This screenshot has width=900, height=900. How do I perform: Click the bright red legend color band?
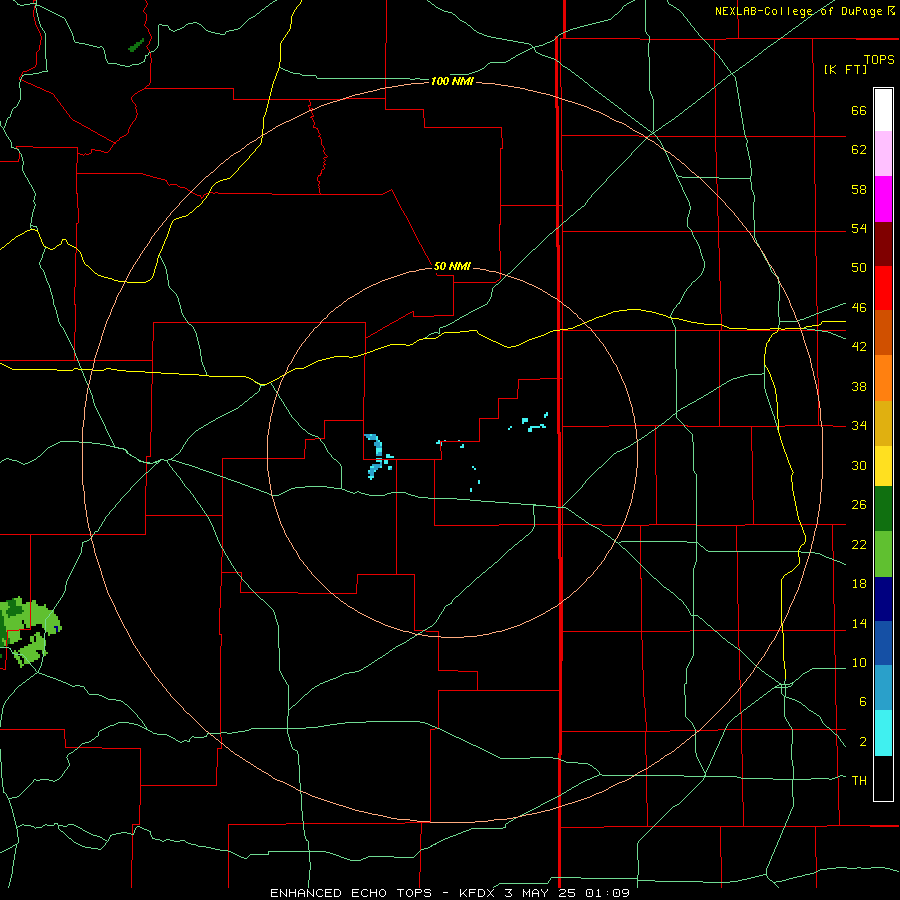click(x=883, y=288)
